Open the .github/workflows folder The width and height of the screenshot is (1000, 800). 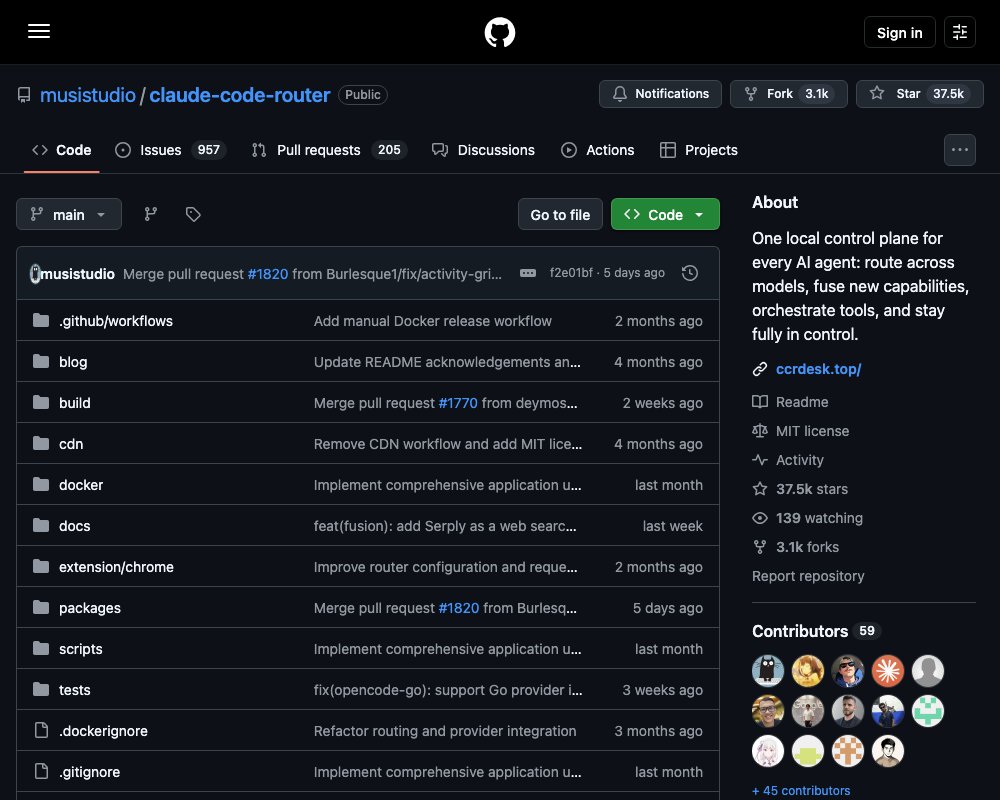click(115, 321)
